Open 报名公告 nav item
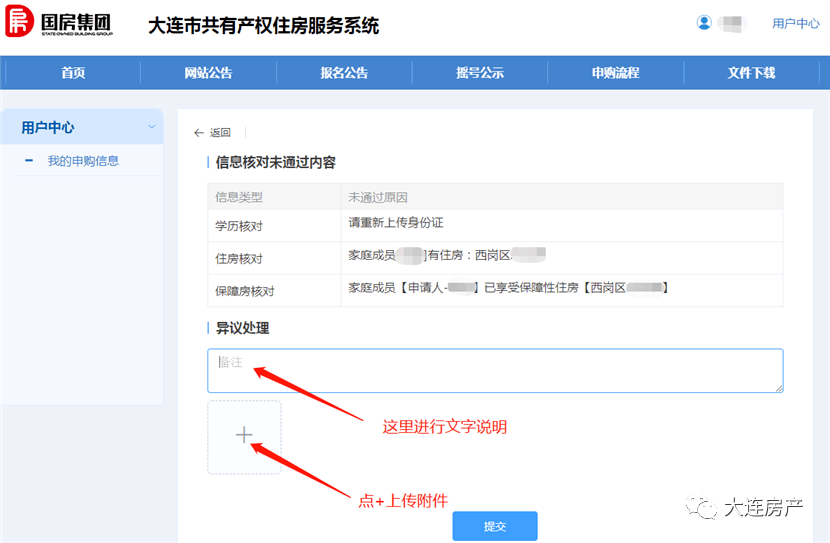The height and width of the screenshot is (543, 830). (344, 73)
